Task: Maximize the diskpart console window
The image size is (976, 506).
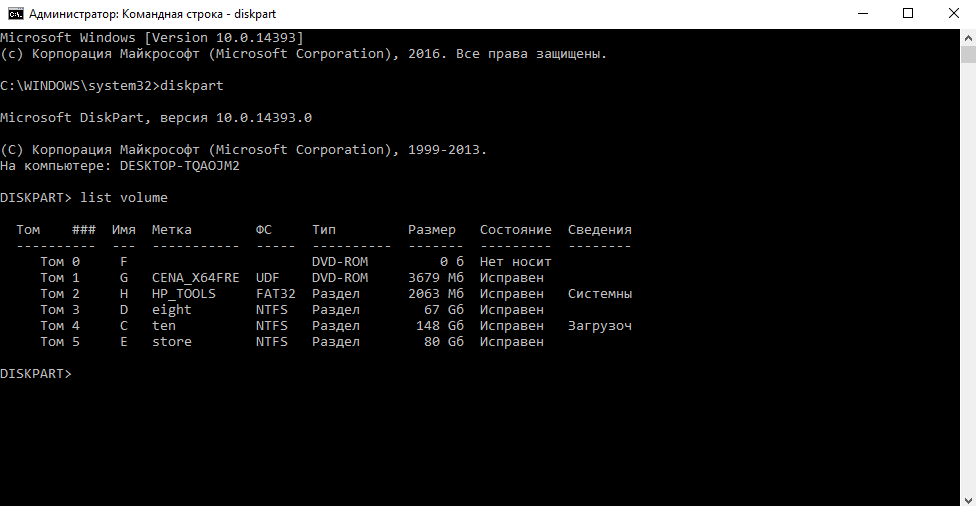Action: pos(907,13)
